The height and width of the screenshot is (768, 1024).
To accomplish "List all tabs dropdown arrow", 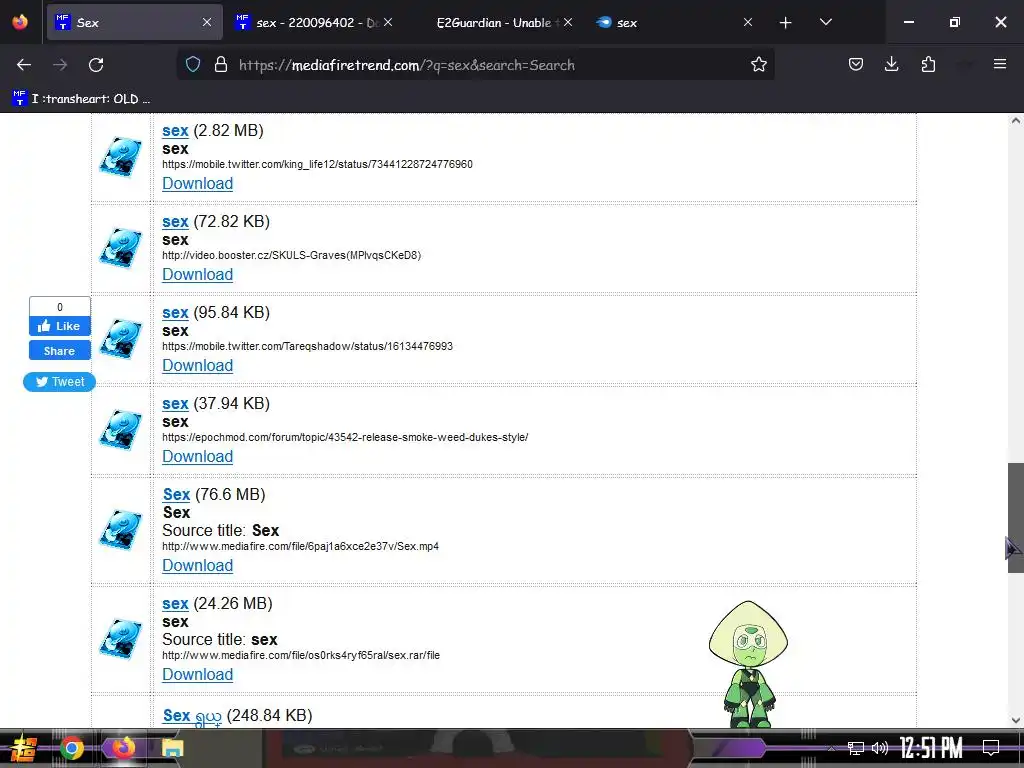I will [825, 22].
